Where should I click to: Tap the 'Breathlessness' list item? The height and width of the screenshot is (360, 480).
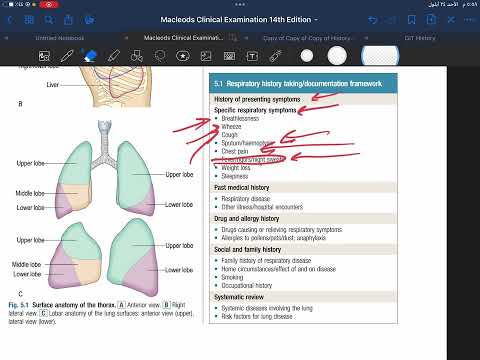tap(240, 118)
